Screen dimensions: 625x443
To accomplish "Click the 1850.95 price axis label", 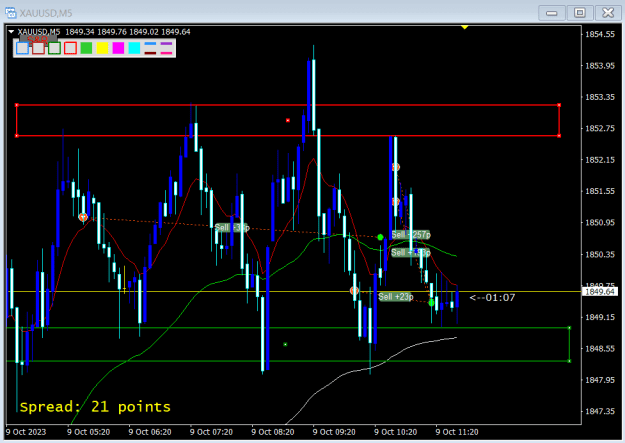I will pos(600,222).
